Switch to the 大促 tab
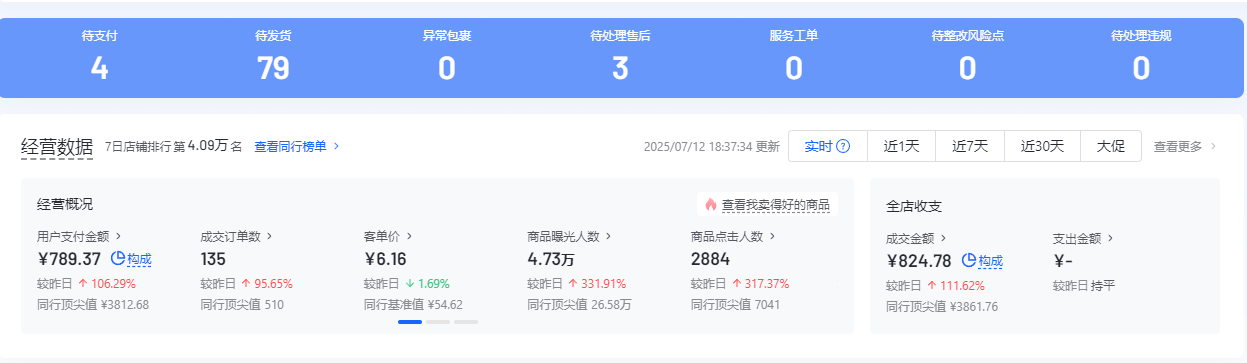This screenshot has height=363, width=1247. 1111,146
